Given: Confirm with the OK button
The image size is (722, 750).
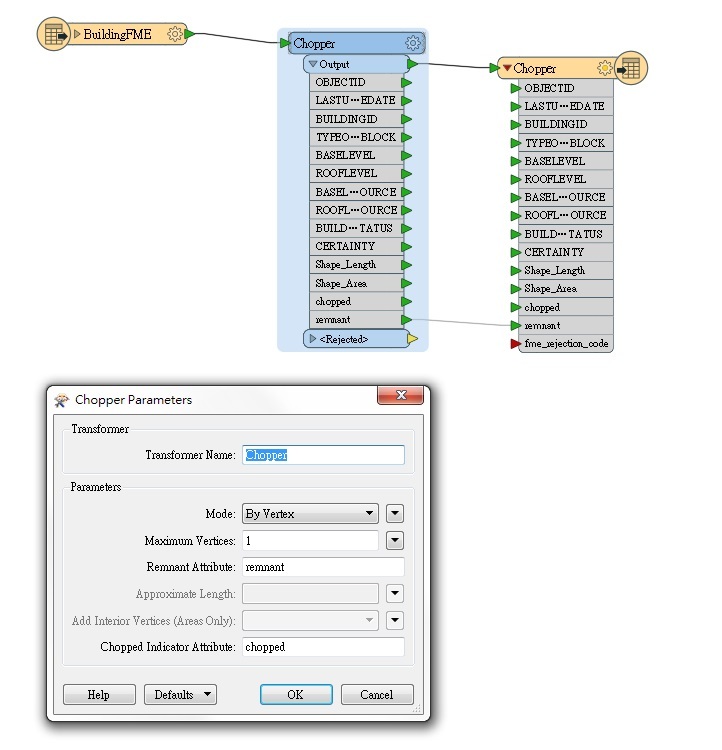Looking at the screenshot, I should click(x=296, y=695).
